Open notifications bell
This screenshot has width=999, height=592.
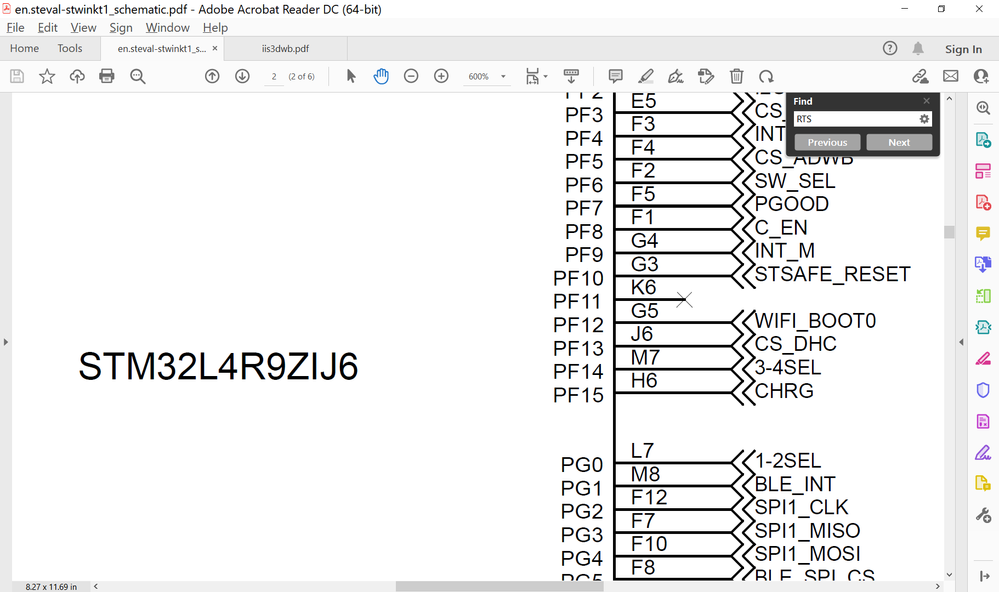(x=918, y=48)
